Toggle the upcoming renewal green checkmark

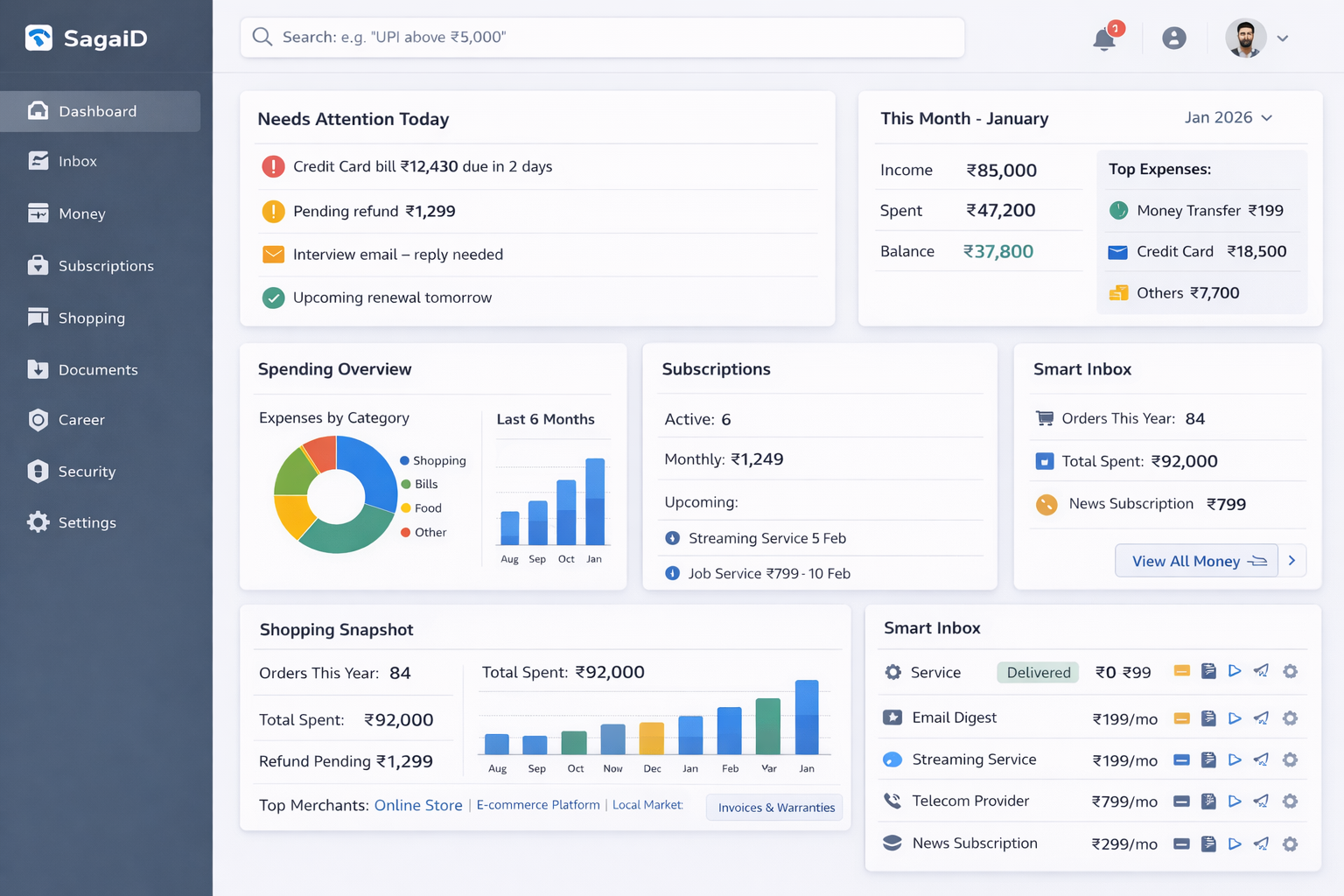273,297
